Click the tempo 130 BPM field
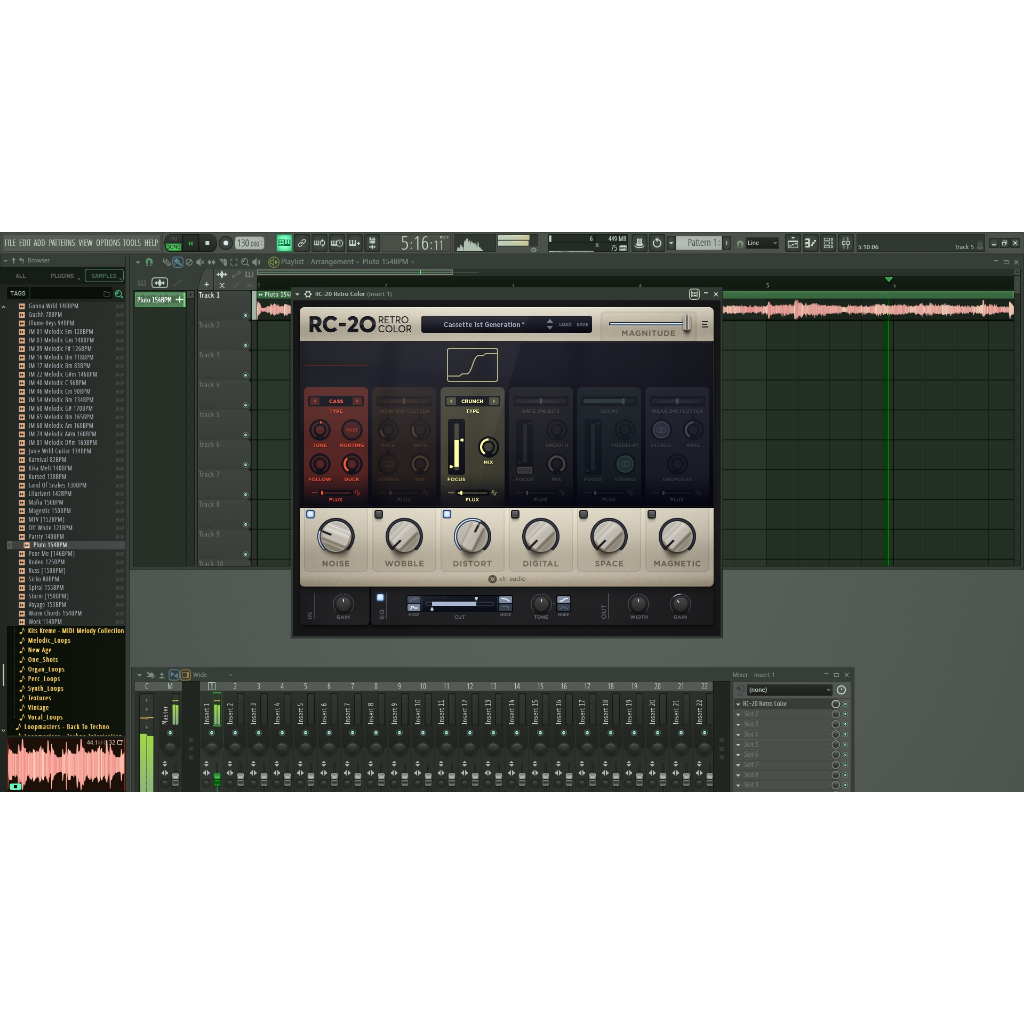Screen dimensions: 1024x1024 249,243
